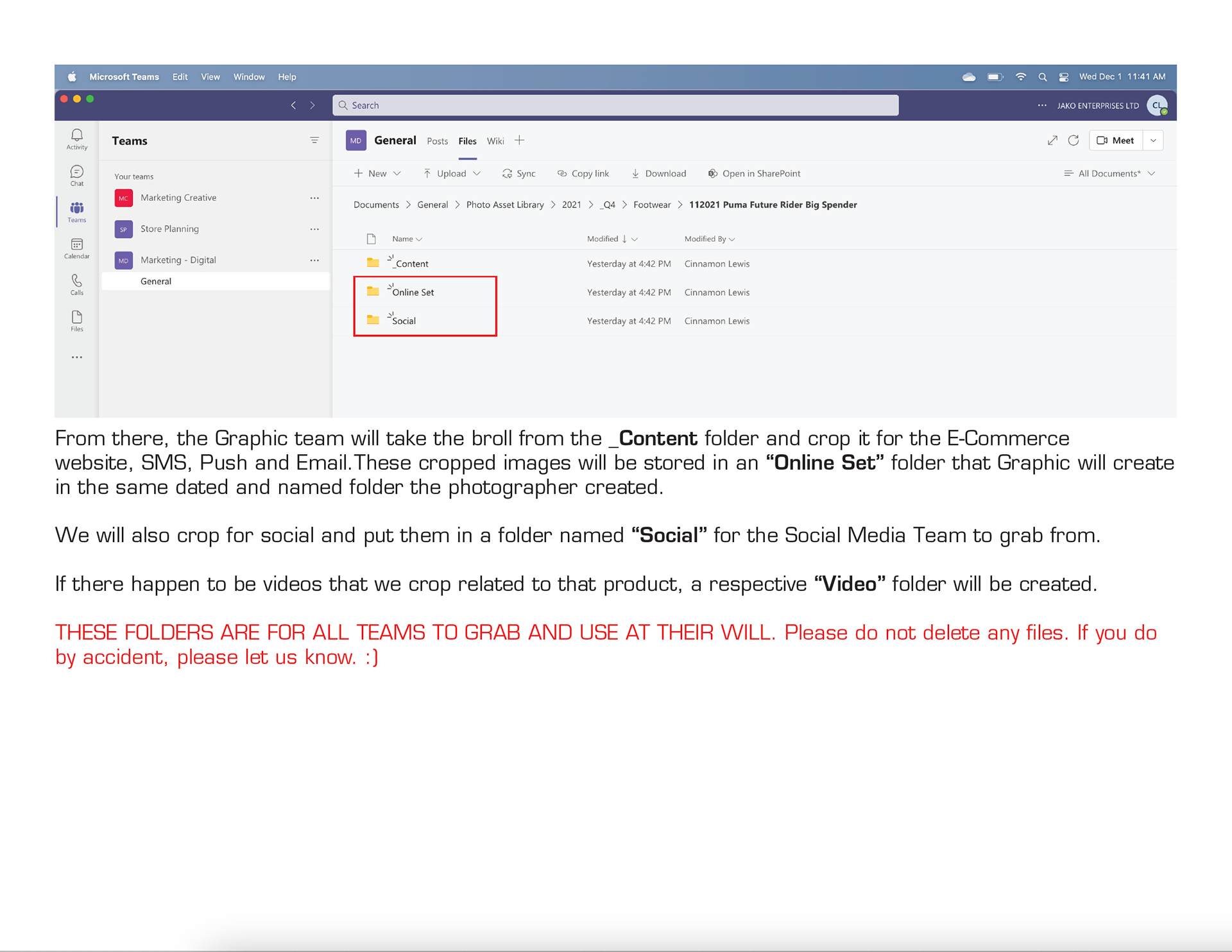Select the Marketing - Digital team

pyautogui.click(x=178, y=260)
